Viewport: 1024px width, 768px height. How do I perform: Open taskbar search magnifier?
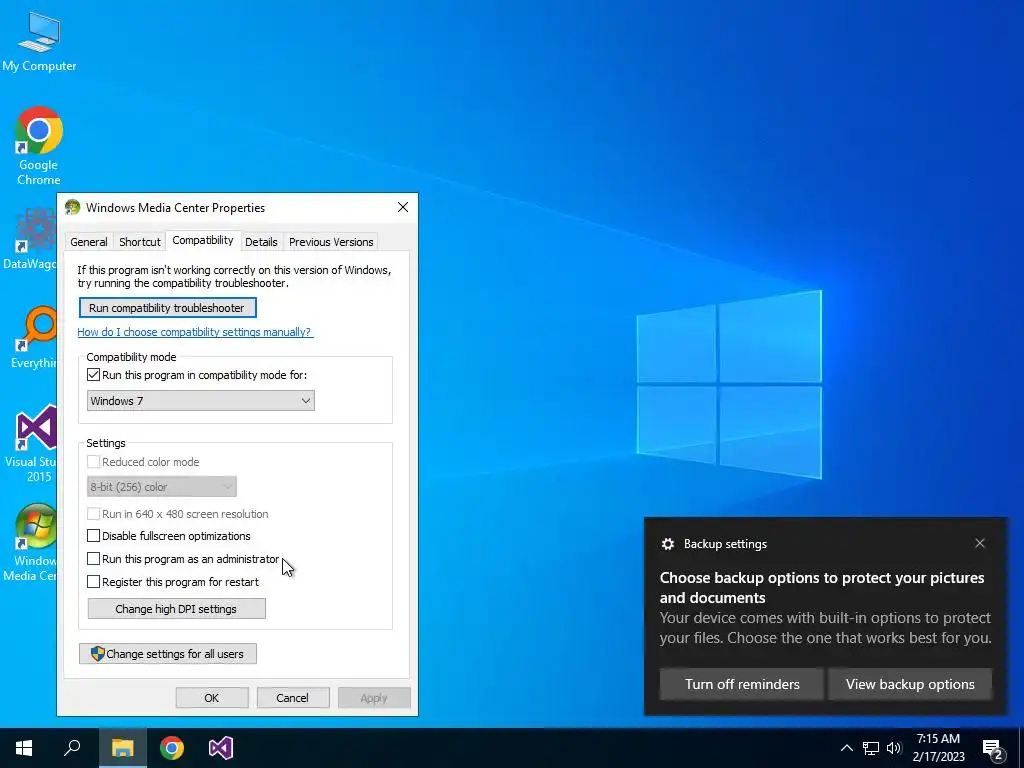(x=72, y=748)
